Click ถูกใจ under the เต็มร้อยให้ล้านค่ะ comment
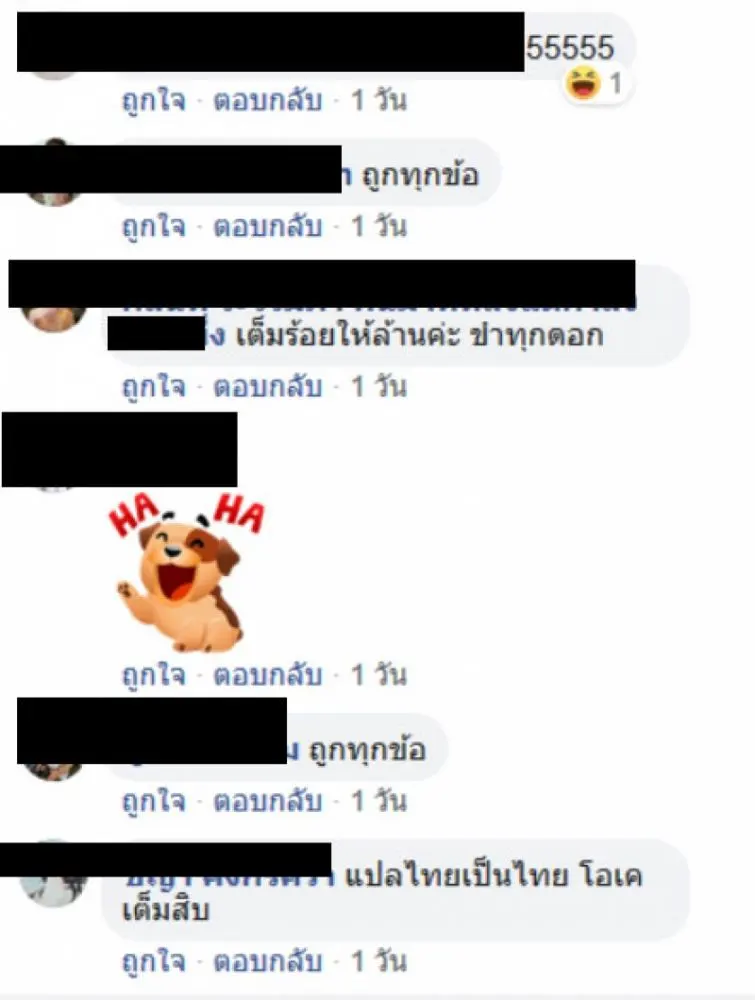 pos(154,386)
